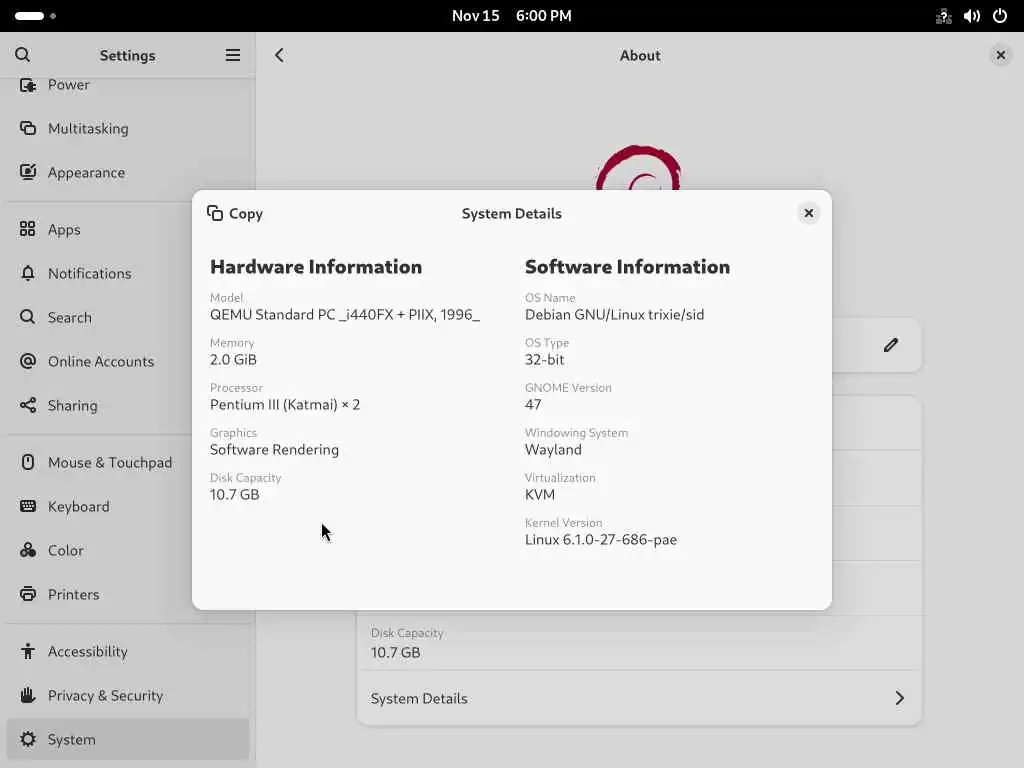The image size is (1024, 768).
Task: Click the graphics value 'Software Rendering'
Action: (274, 449)
